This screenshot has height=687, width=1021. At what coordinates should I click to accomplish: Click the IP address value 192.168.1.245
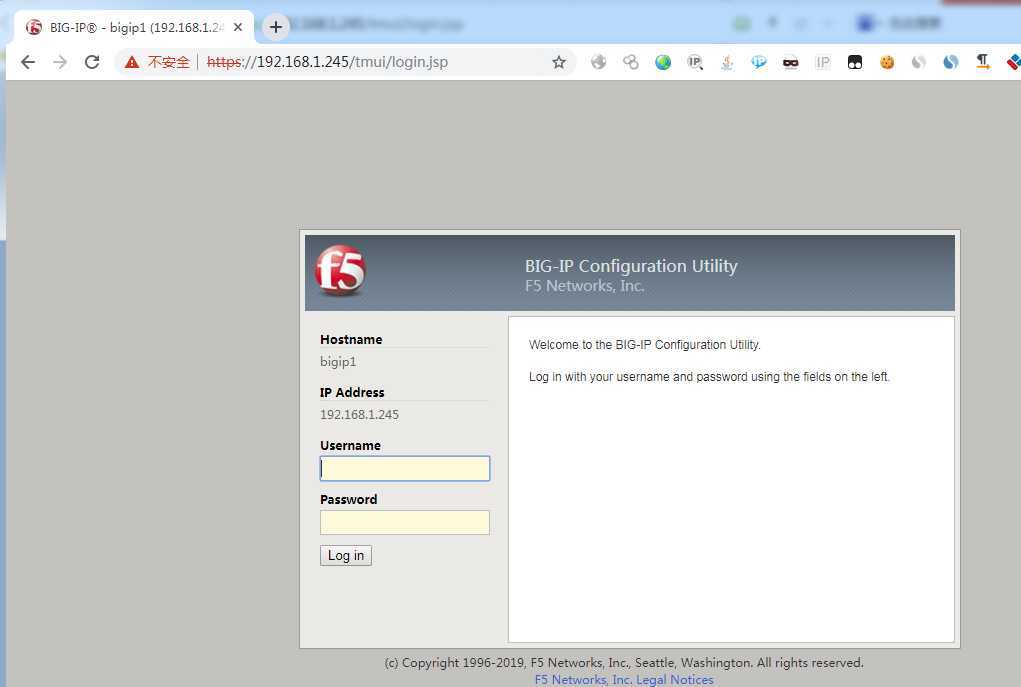(359, 414)
